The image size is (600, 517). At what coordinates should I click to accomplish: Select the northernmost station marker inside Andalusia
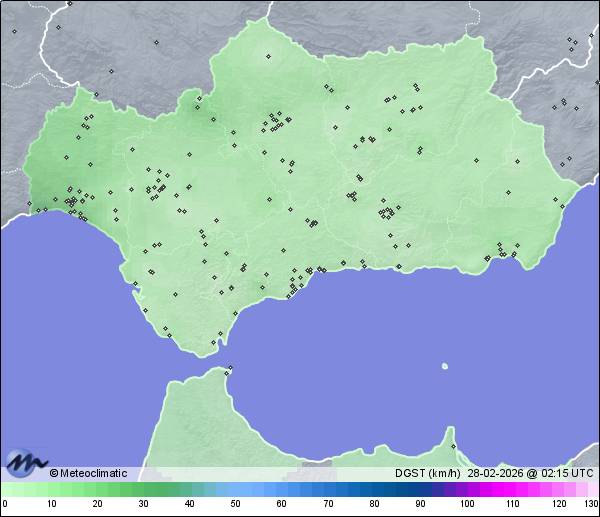(x=267, y=56)
